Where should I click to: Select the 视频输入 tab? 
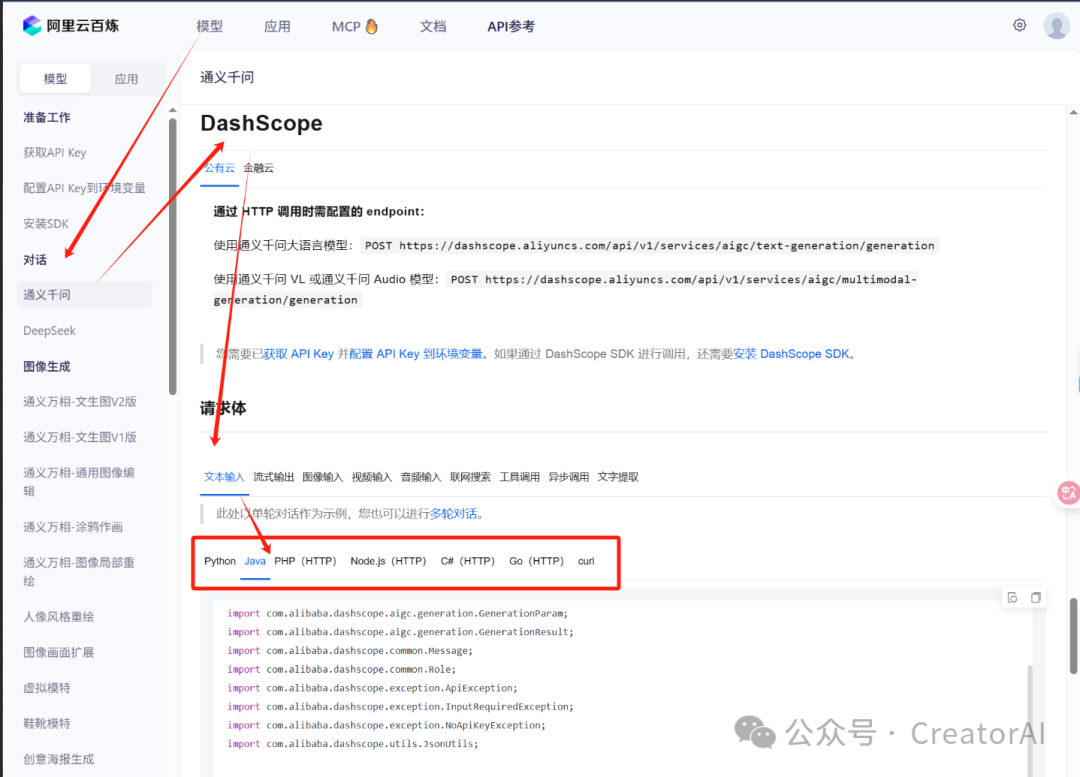coord(372,477)
